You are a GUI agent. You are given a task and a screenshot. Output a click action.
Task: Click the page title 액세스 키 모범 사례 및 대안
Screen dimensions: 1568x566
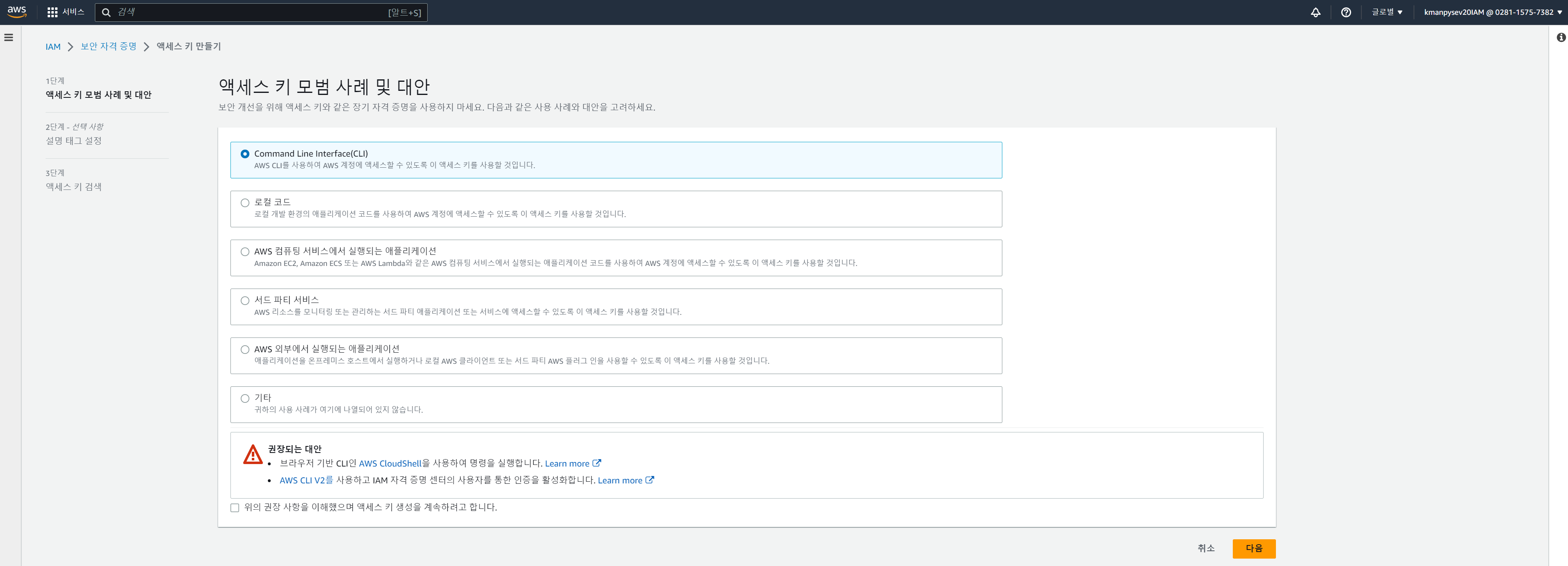tap(325, 86)
